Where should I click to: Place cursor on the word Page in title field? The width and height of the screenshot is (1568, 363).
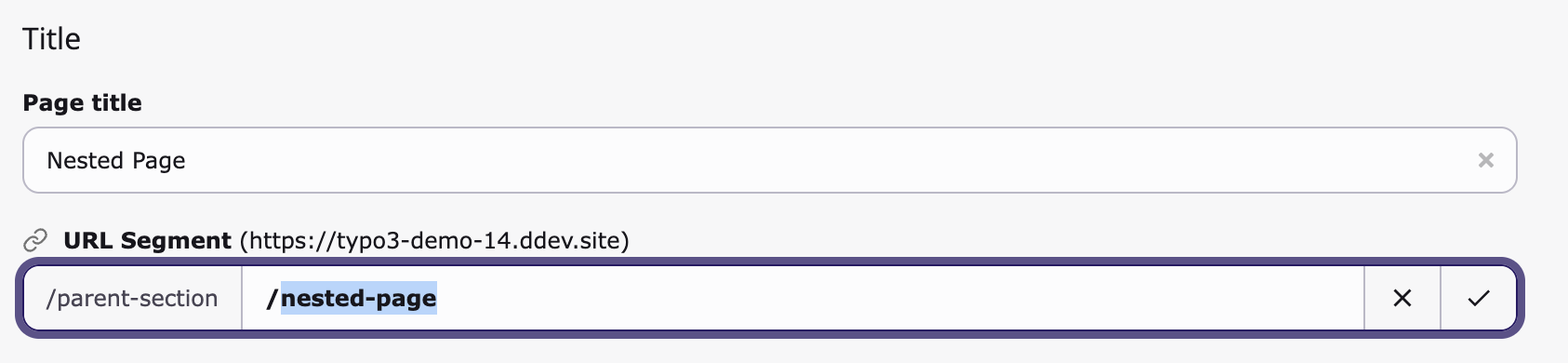pos(159,161)
